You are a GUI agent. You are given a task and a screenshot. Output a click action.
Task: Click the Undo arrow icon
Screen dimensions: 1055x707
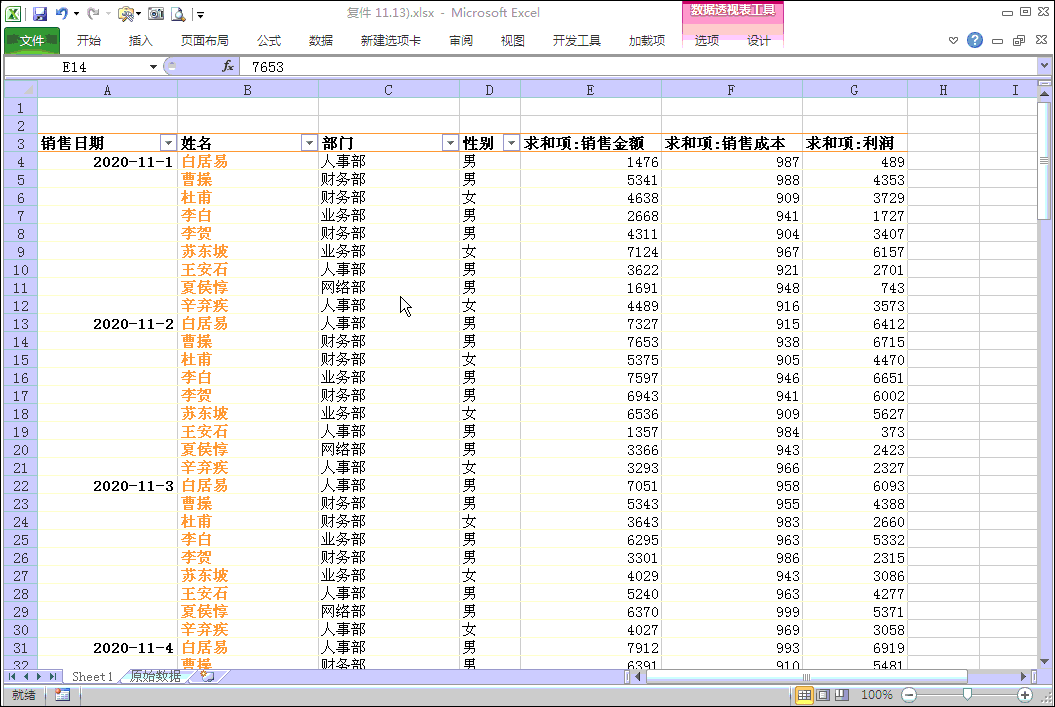pos(61,13)
